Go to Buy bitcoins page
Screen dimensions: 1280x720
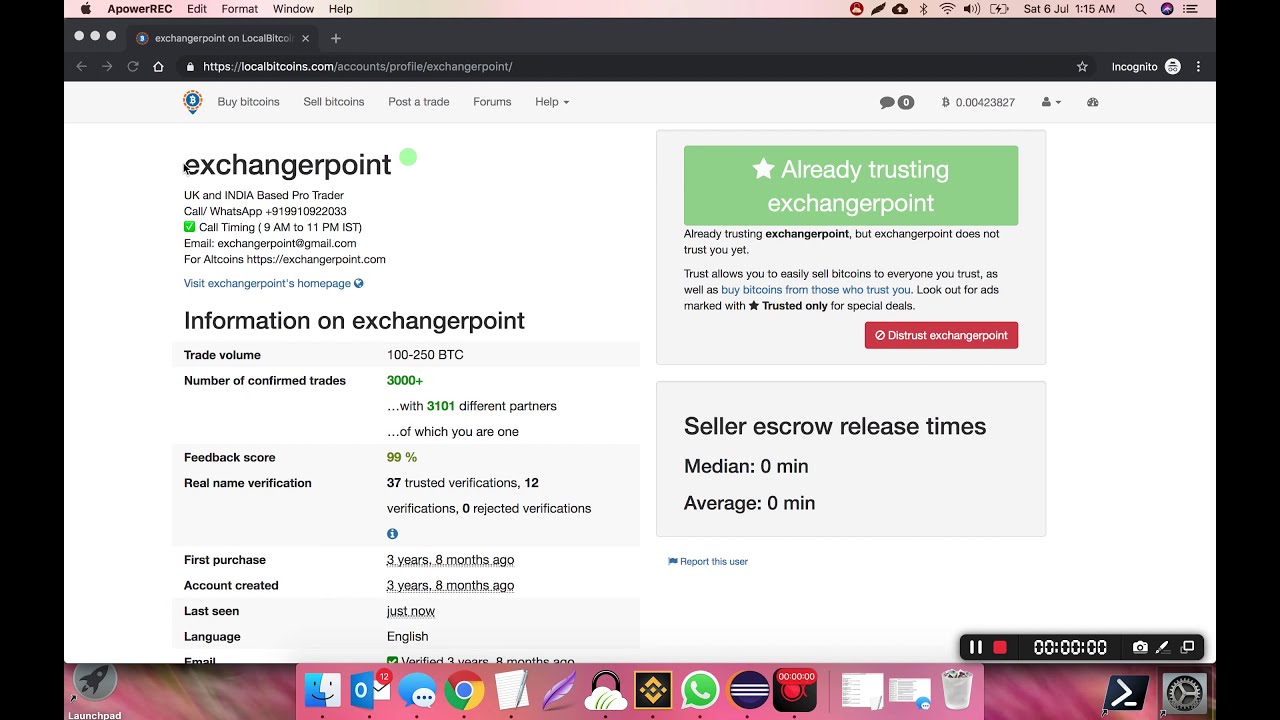249,102
